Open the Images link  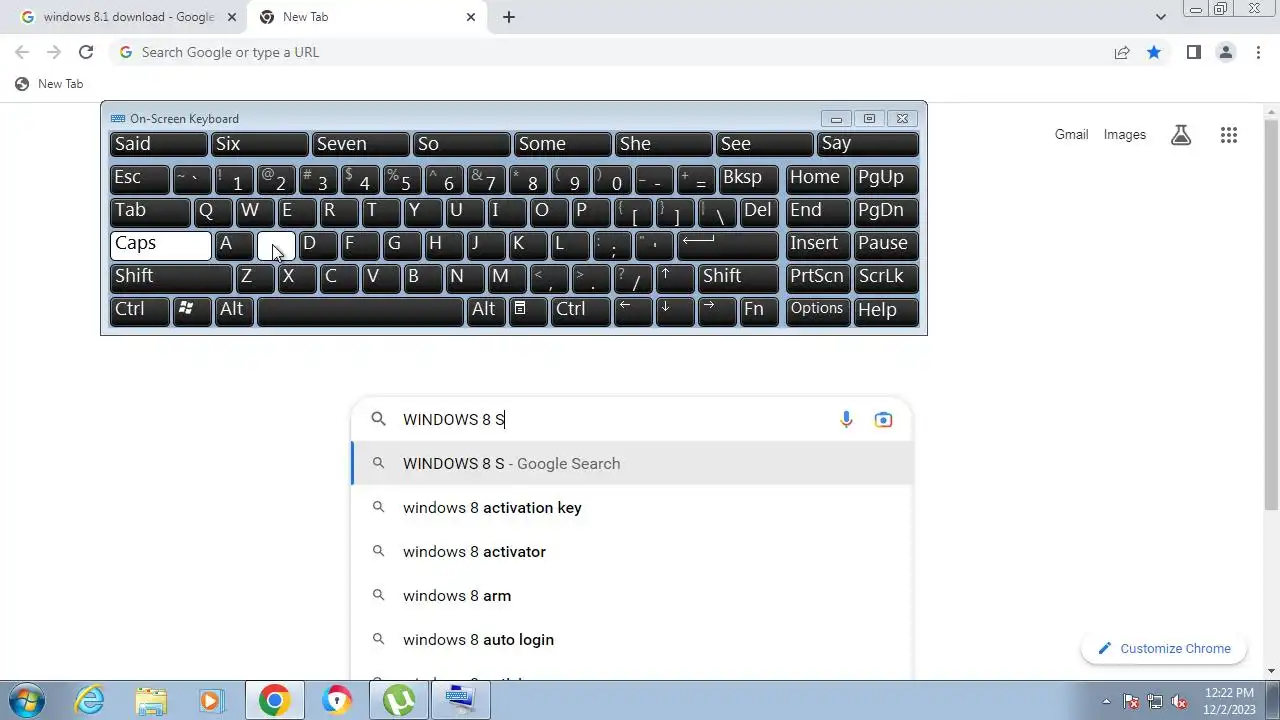[1125, 135]
